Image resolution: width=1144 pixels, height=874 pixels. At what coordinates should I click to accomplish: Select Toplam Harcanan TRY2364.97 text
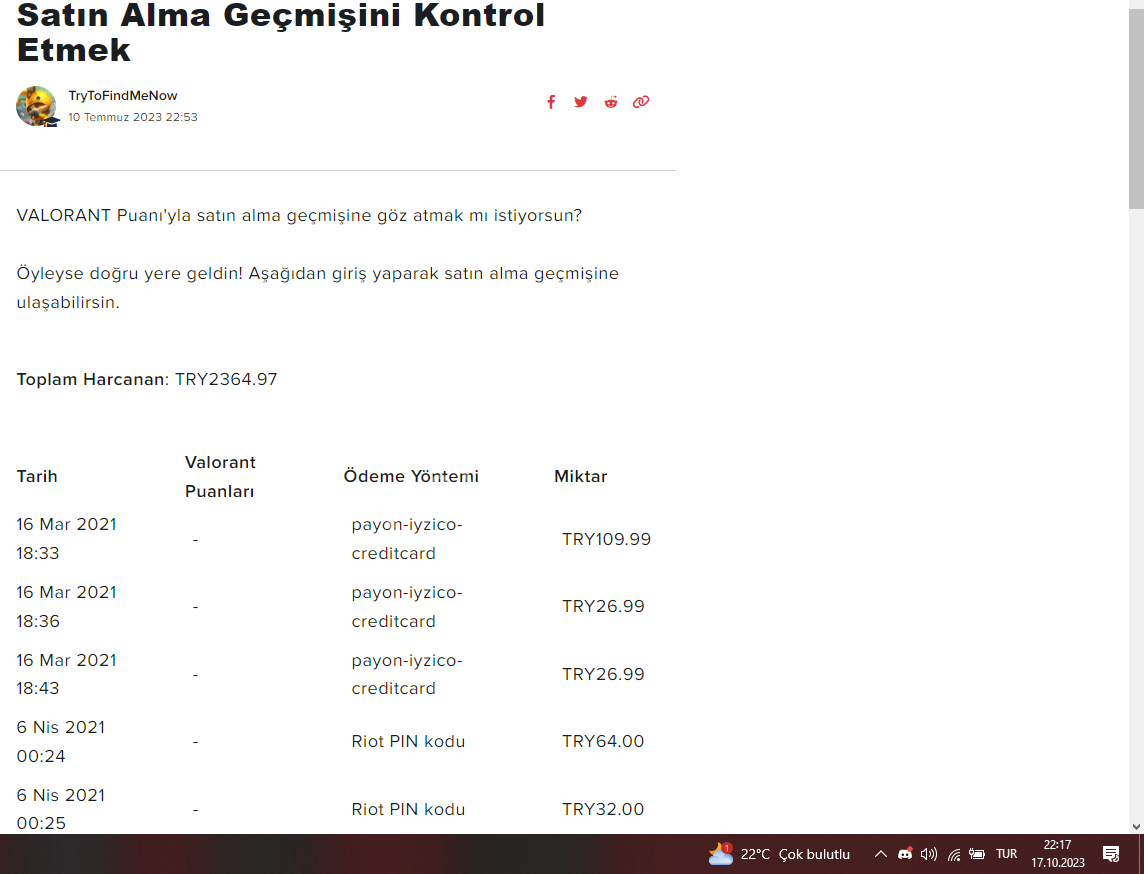click(147, 379)
